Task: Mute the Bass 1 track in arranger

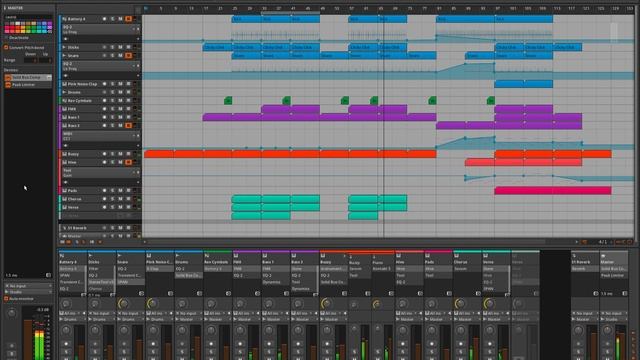Action: click(x=120, y=117)
